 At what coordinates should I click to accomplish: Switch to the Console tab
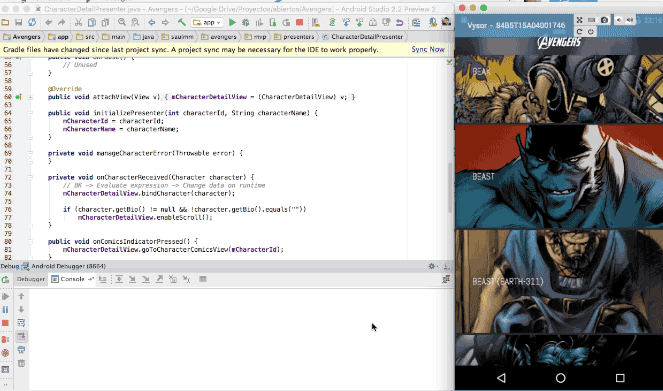[72, 279]
